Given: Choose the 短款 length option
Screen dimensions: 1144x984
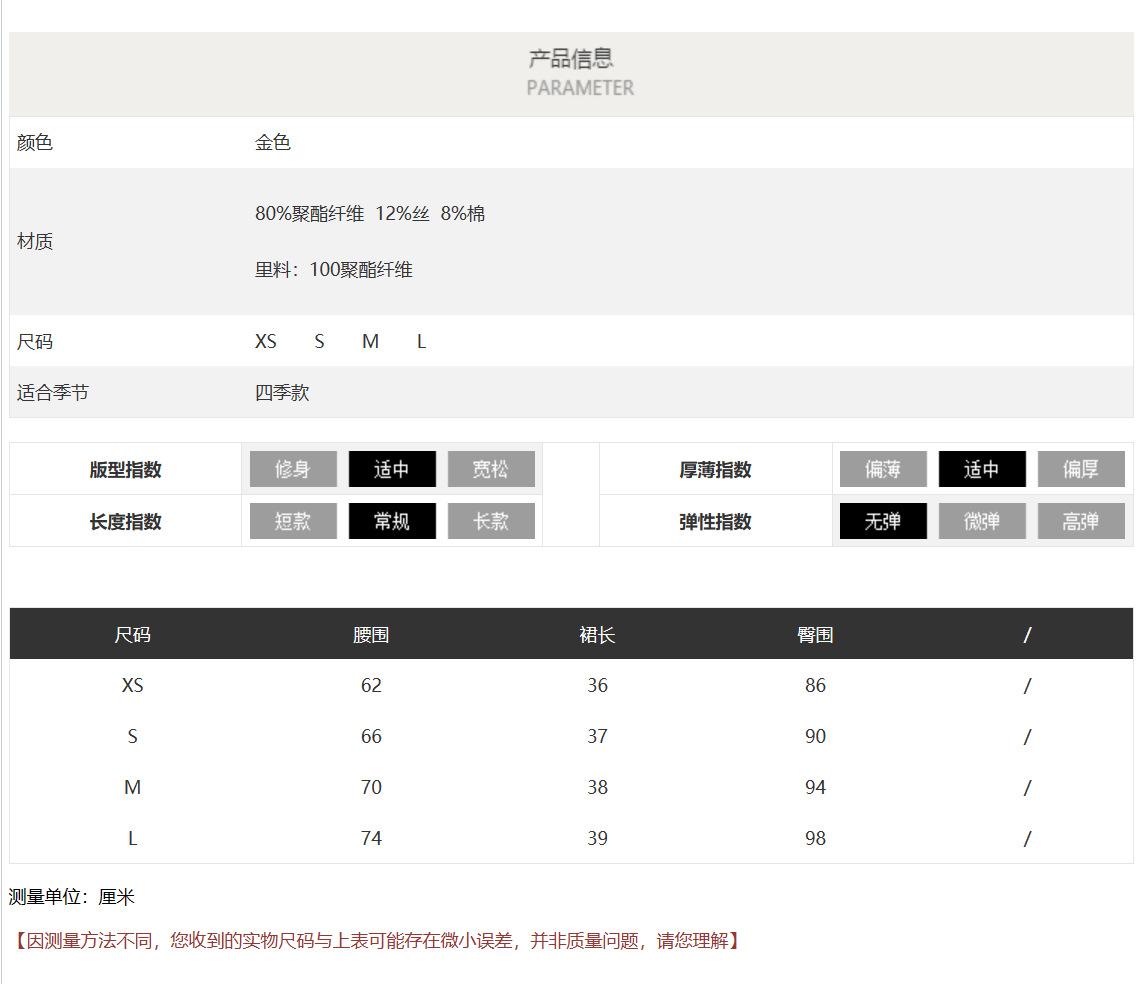Looking at the screenshot, I should (293, 521).
